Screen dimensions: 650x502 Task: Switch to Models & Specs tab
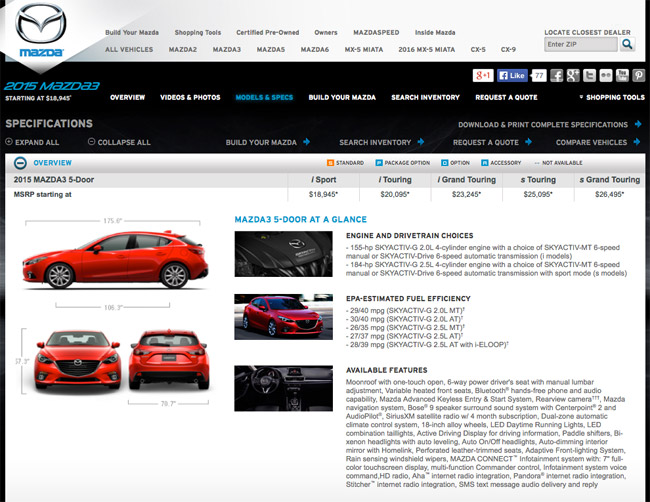pyautogui.click(x=264, y=97)
